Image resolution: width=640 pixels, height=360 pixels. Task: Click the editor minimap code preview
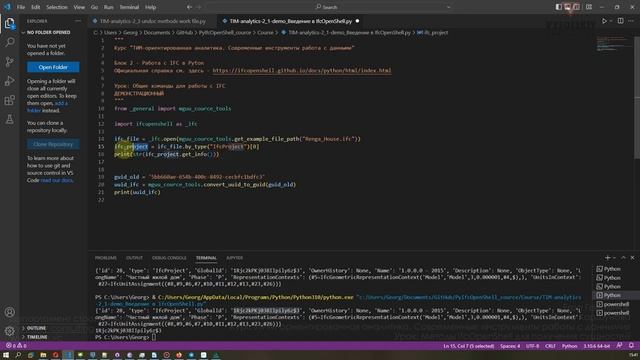612,44
